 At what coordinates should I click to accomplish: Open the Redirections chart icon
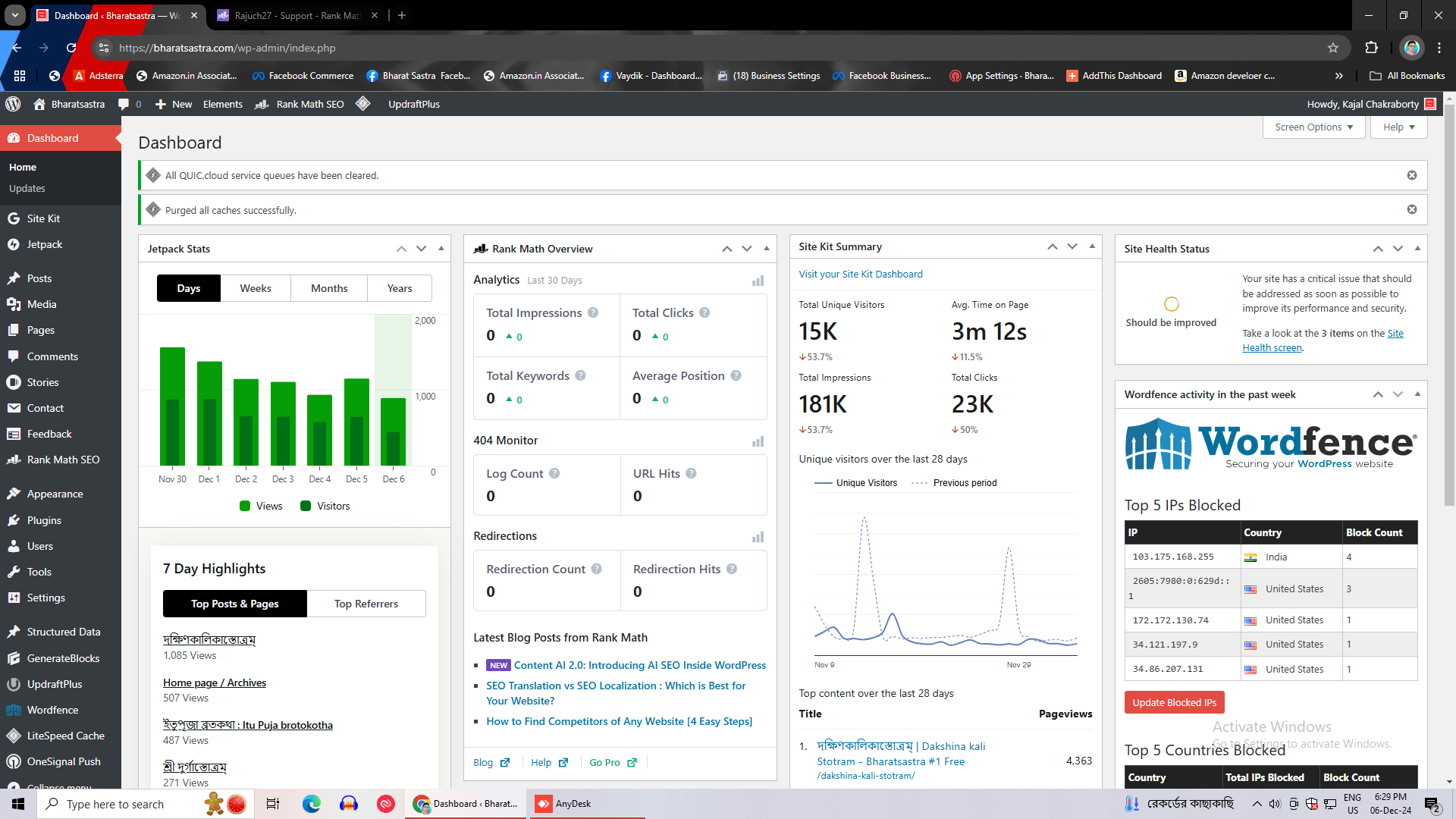[758, 537]
